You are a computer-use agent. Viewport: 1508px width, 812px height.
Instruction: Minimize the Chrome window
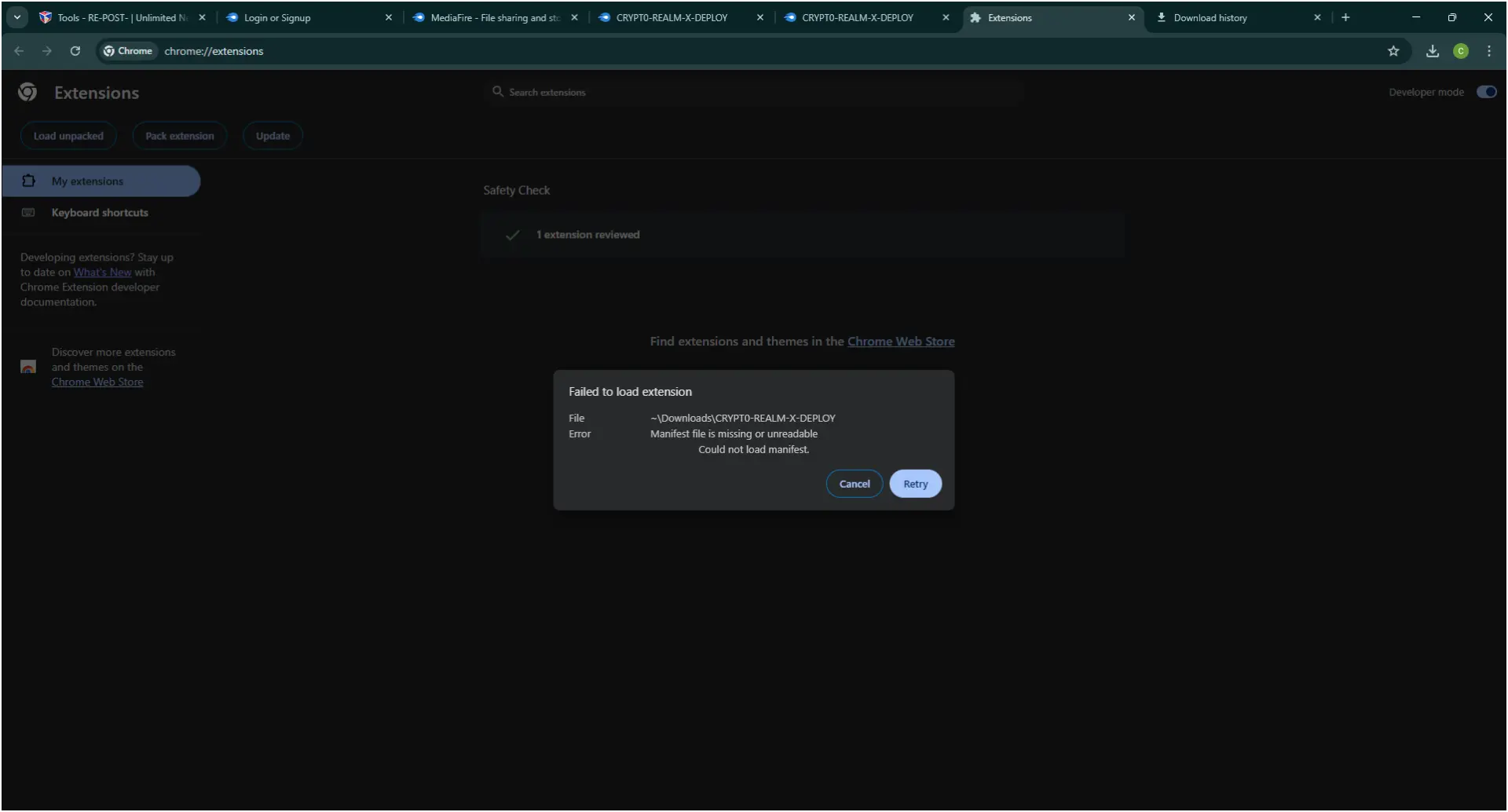[x=1416, y=17]
